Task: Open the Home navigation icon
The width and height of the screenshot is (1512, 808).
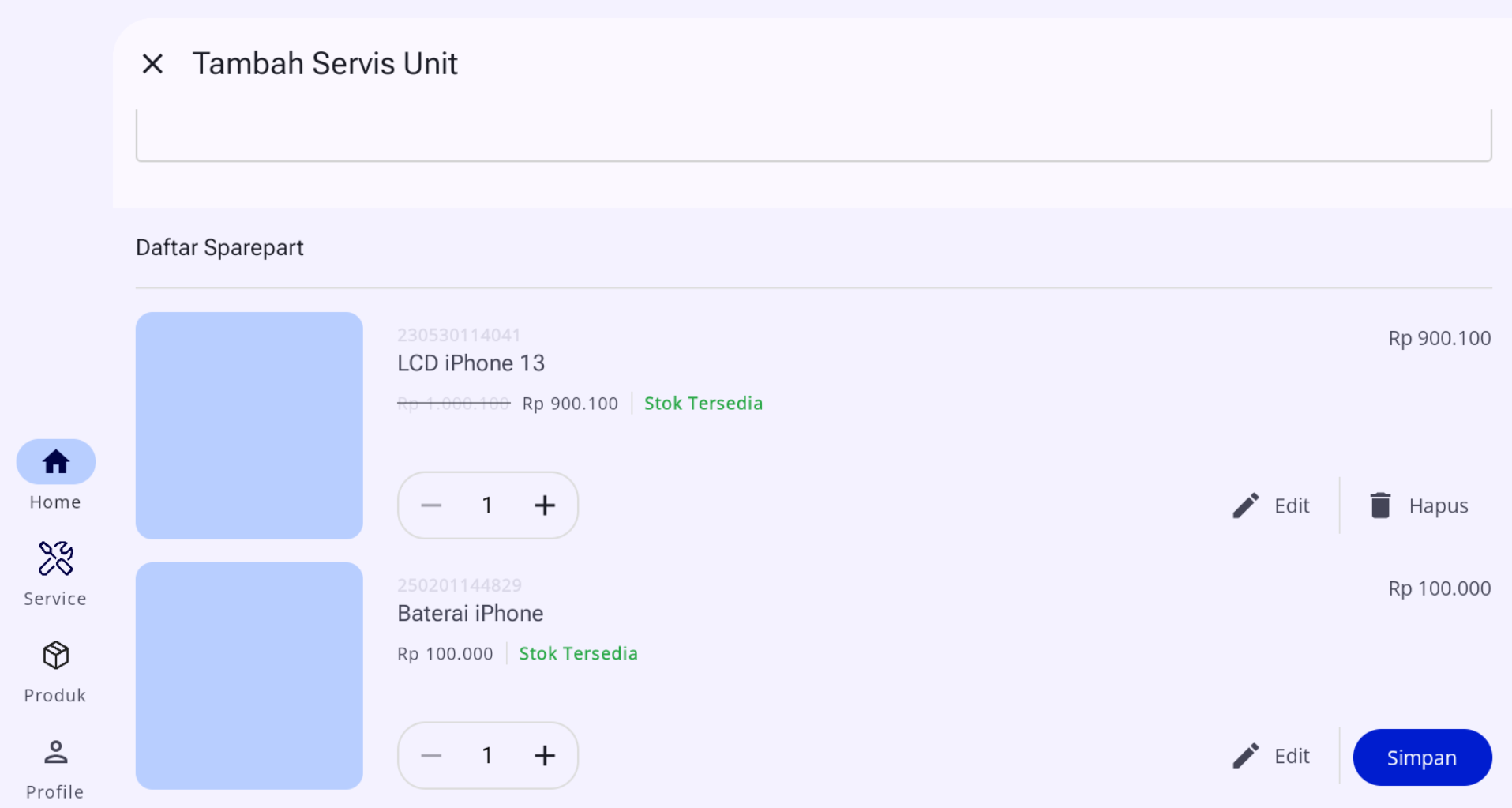Action: 56,462
